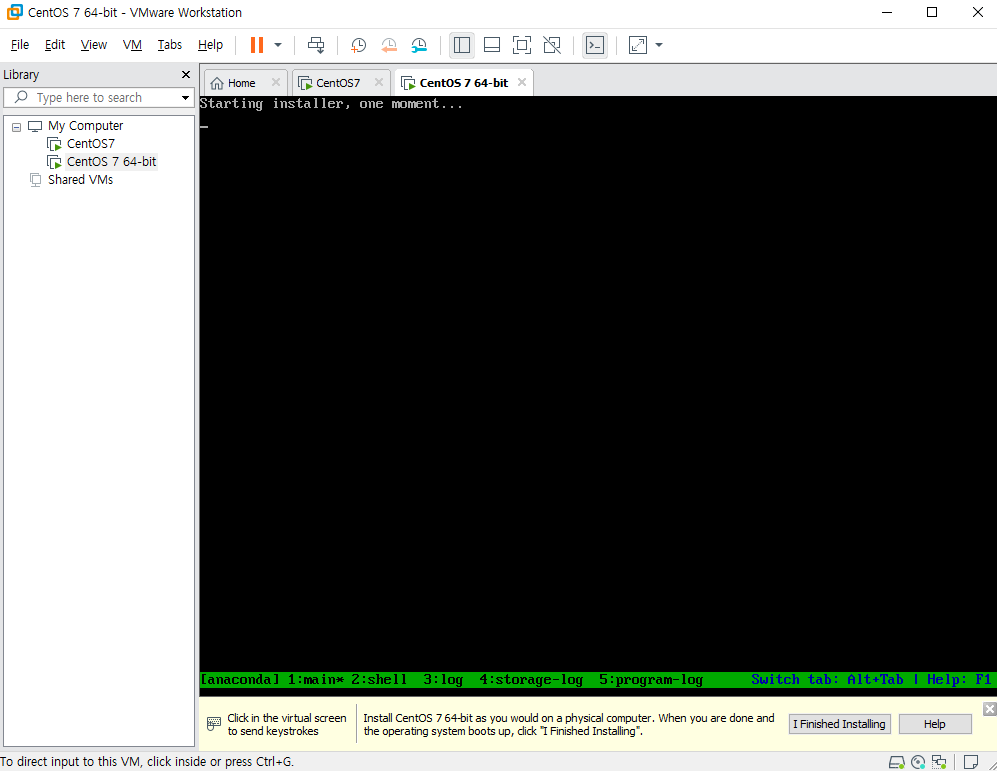Image resolution: width=997 pixels, height=771 pixels.
Task: Click the anaconda 2:shell tab text
Action: pos(379,679)
